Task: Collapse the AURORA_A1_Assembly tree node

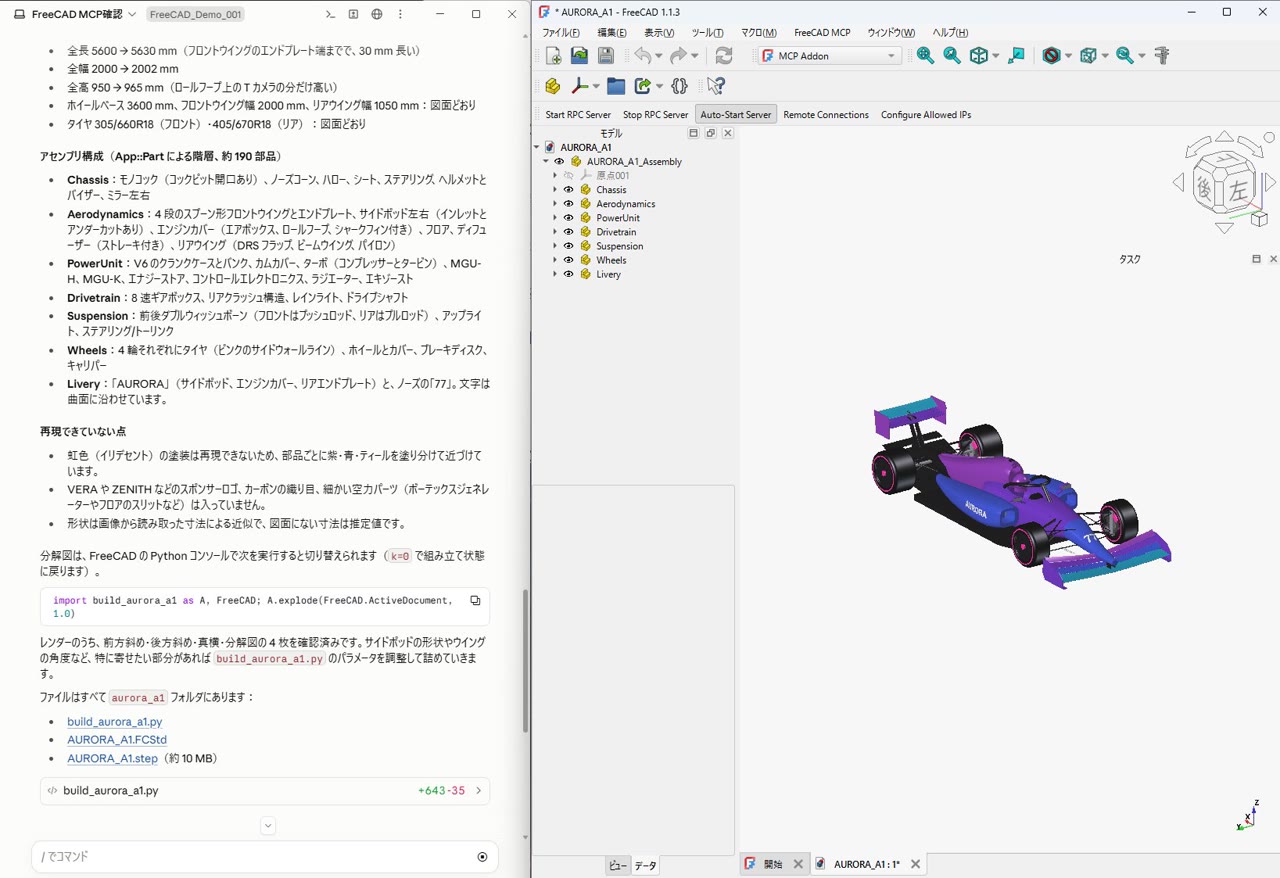Action: point(546,161)
